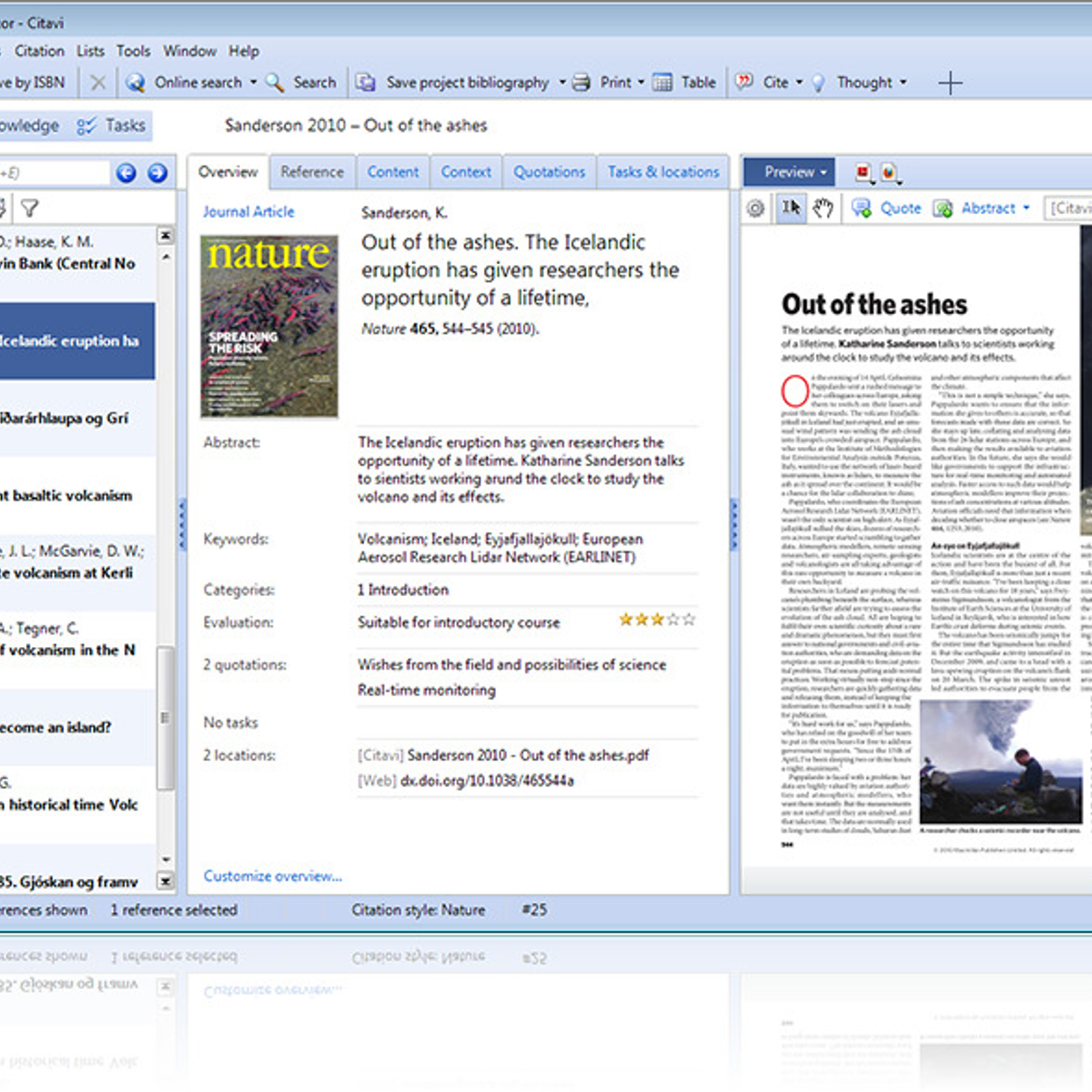The width and height of the screenshot is (1092, 1092).
Task: Select the hand pan tool in the preview toolbar
Action: pos(824,207)
